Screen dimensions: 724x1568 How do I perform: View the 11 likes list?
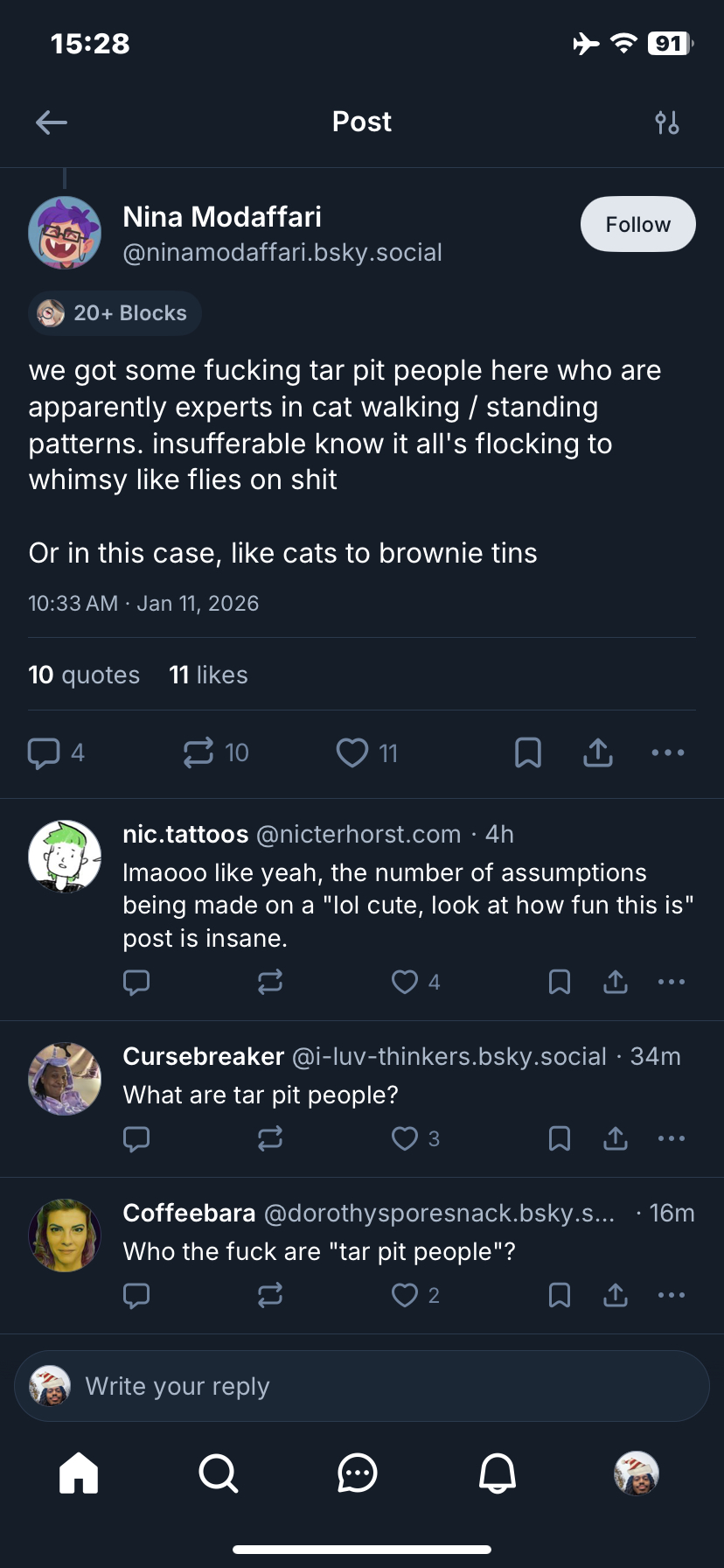[208, 675]
